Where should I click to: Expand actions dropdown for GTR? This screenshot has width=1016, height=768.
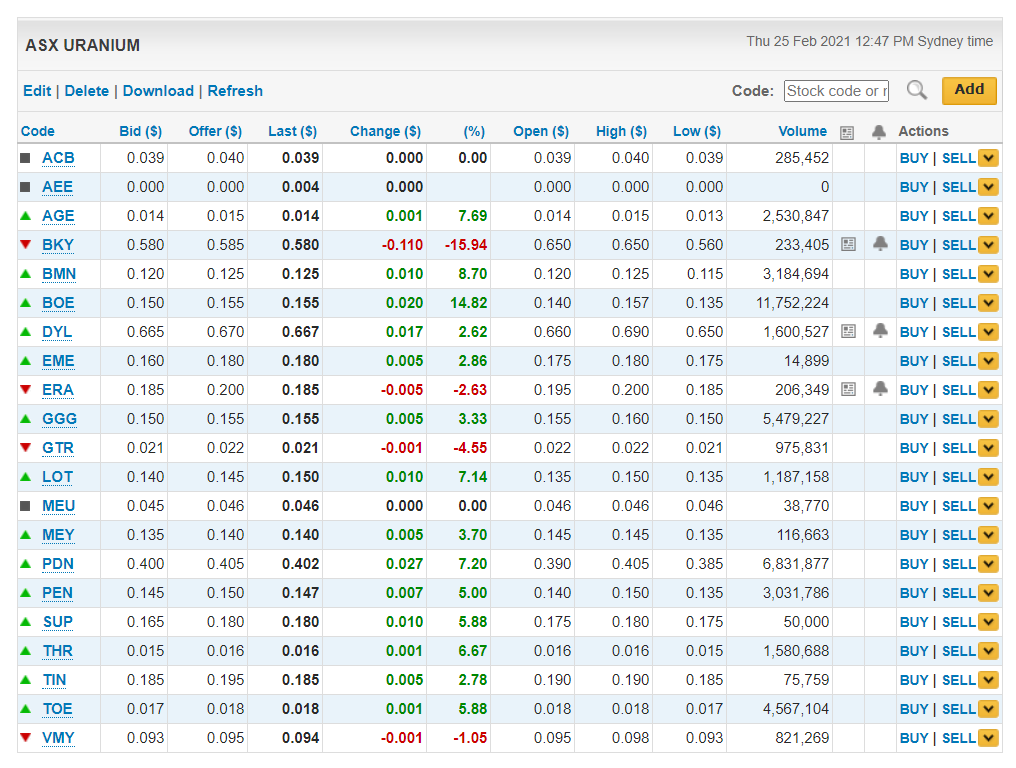(x=988, y=448)
